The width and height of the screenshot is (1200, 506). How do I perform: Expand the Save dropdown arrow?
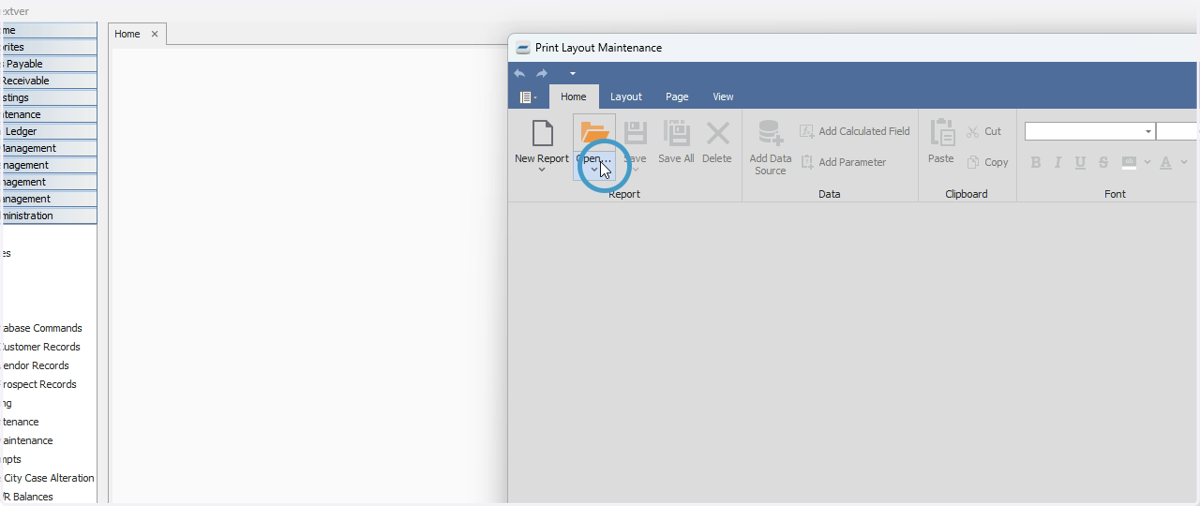tap(635, 170)
